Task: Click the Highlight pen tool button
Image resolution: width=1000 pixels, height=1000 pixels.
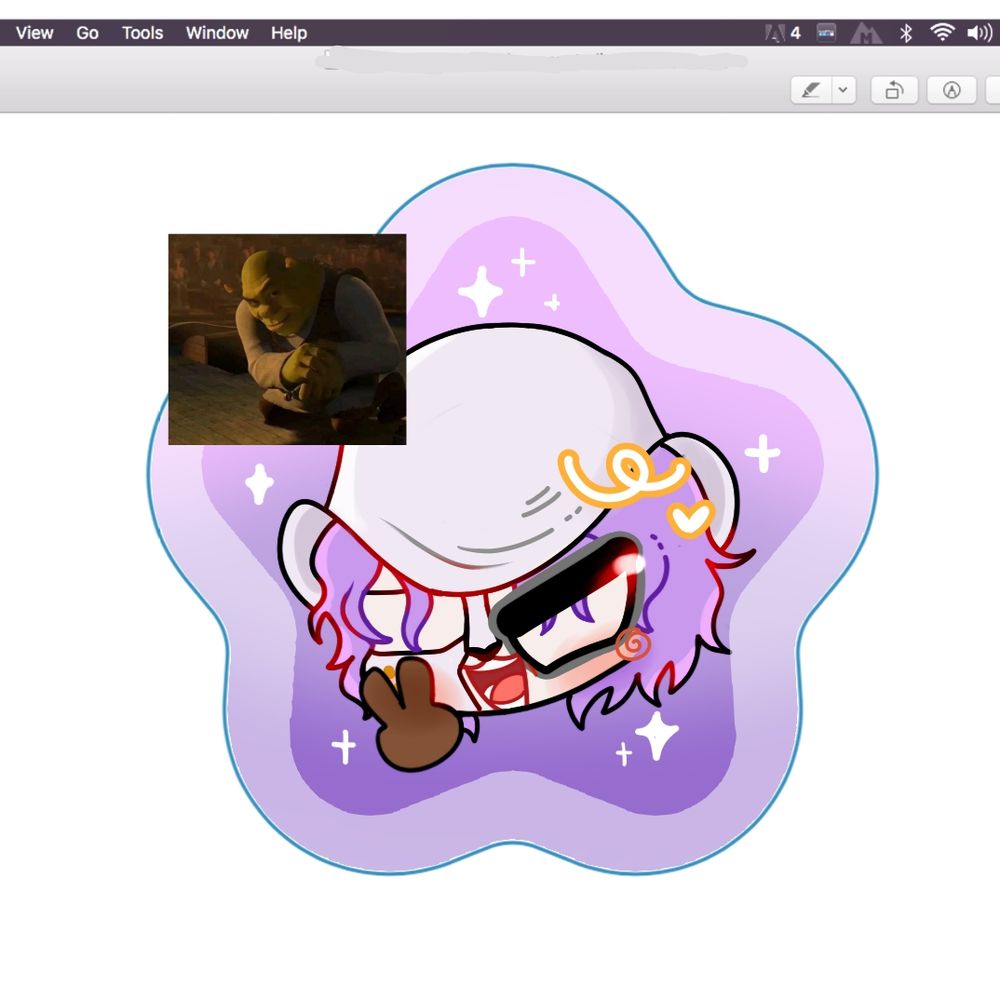Action: (811, 91)
